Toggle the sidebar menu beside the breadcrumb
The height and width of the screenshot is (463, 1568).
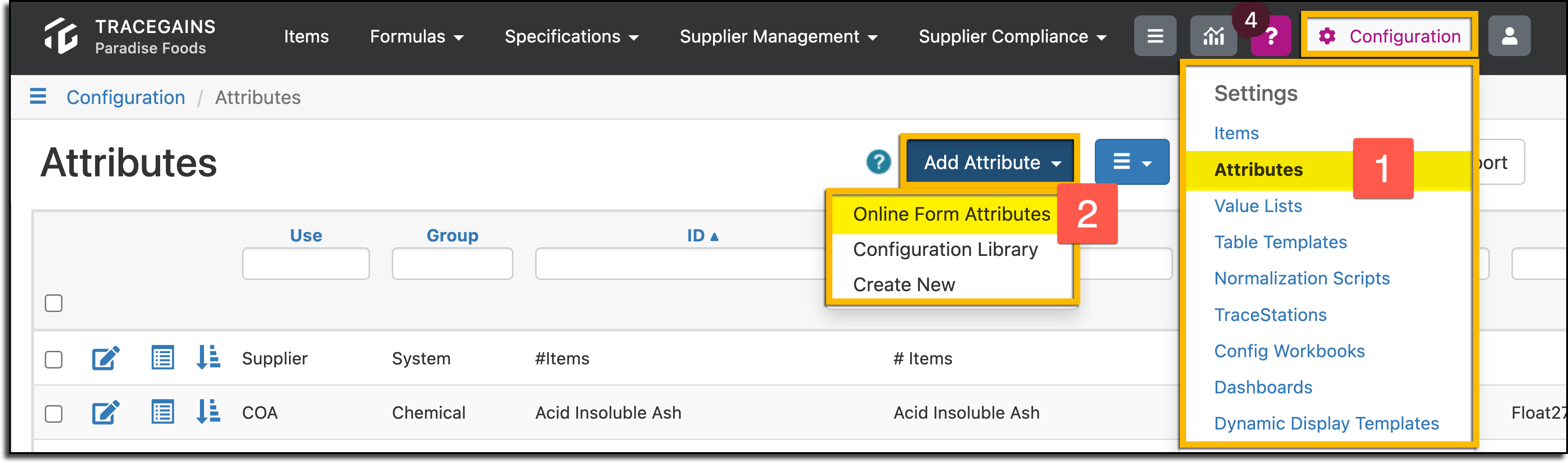click(x=38, y=96)
